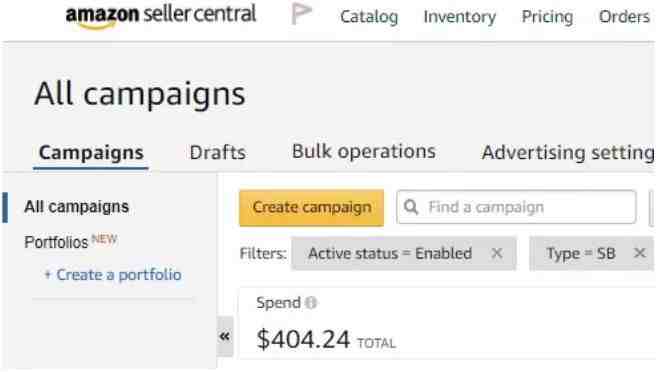
Task: Click the Amazon Seller Central logo
Action: pyautogui.click(x=161, y=16)
